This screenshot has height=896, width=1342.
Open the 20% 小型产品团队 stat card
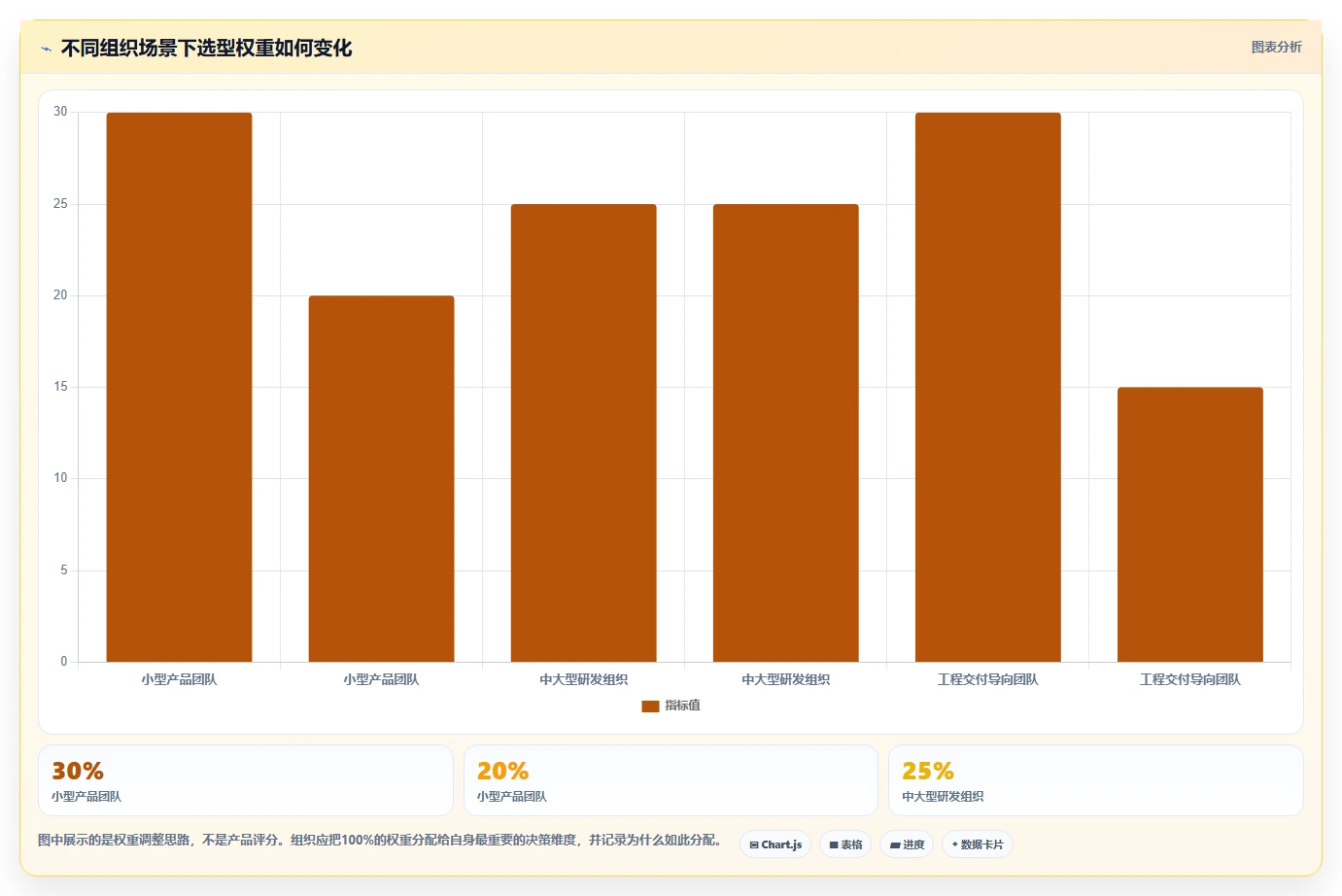tap(671, 780)
